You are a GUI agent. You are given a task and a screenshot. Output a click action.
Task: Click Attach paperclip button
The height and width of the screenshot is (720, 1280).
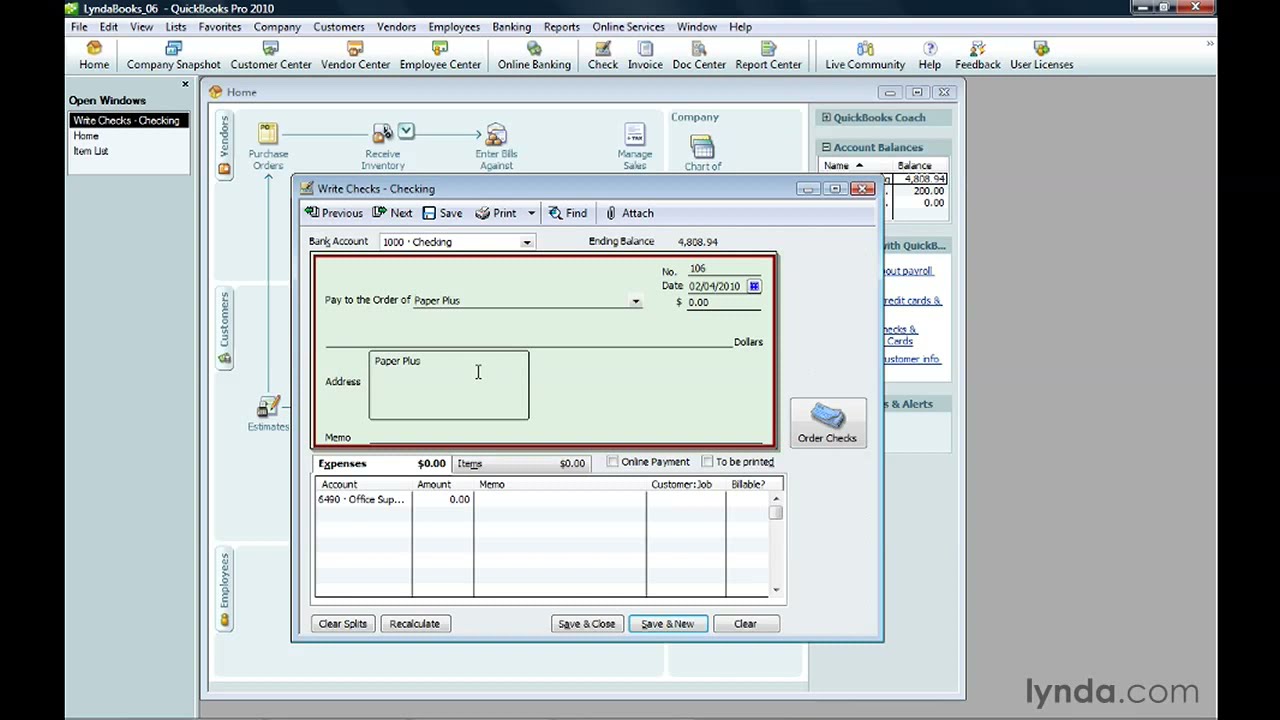(x=630, y=213)
